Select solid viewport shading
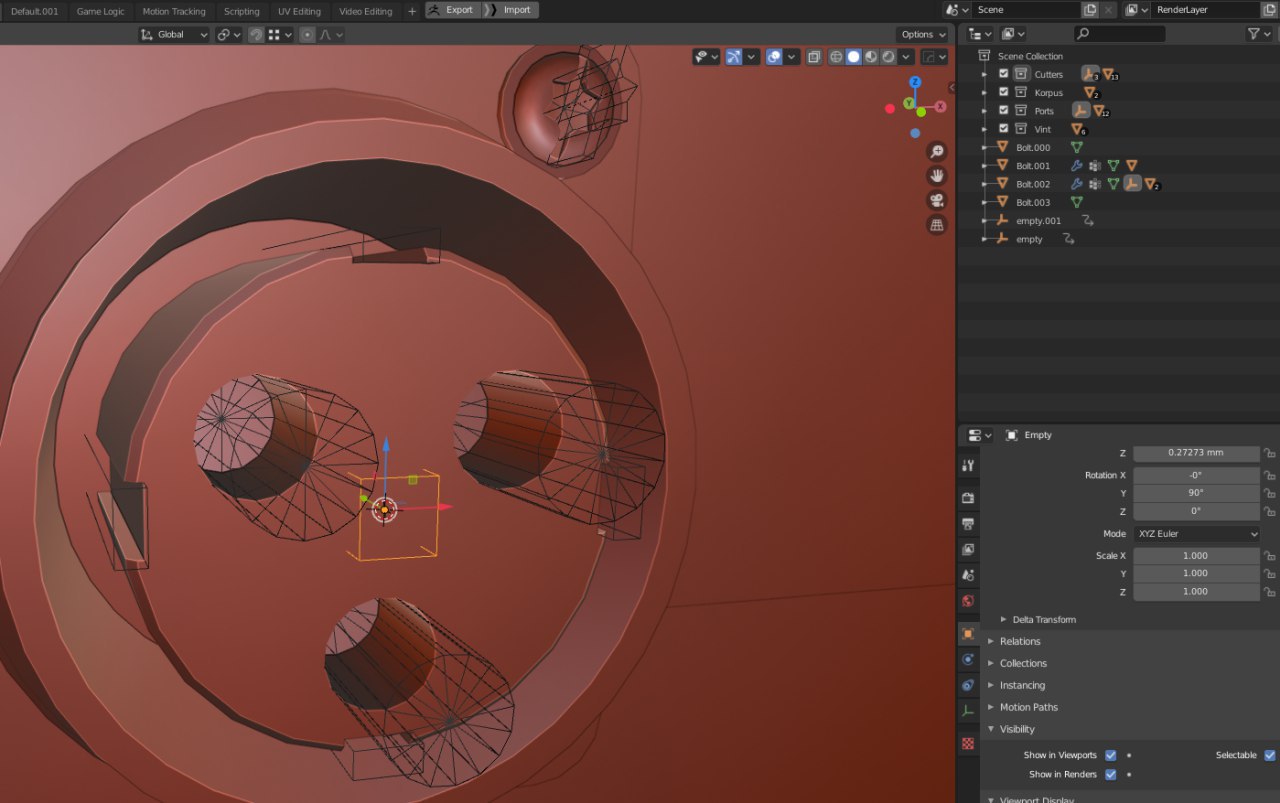Viewport: 1280px width, 803px height. pyautogui.click(x=853, y=57)
